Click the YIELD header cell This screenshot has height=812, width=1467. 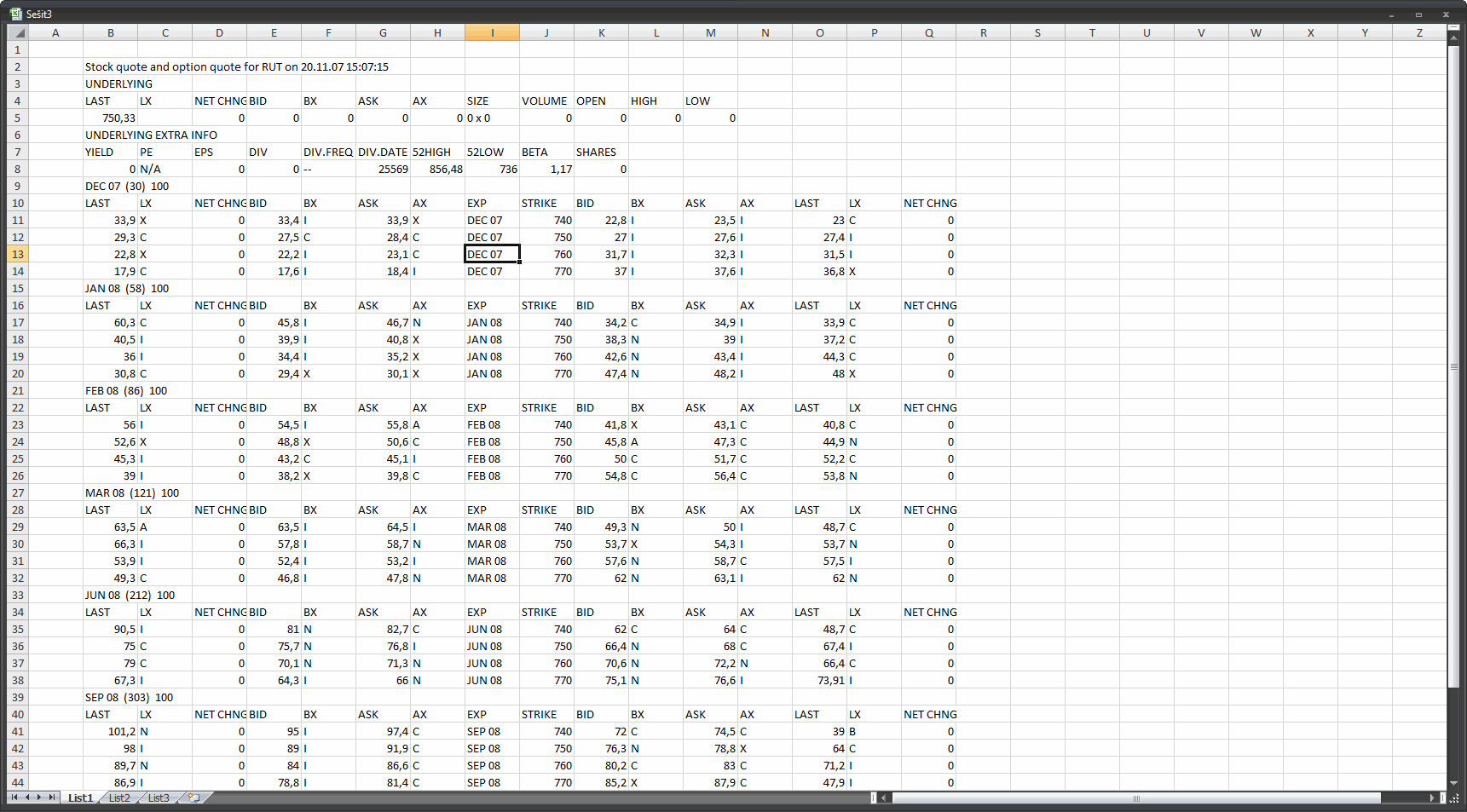(110, 152)
